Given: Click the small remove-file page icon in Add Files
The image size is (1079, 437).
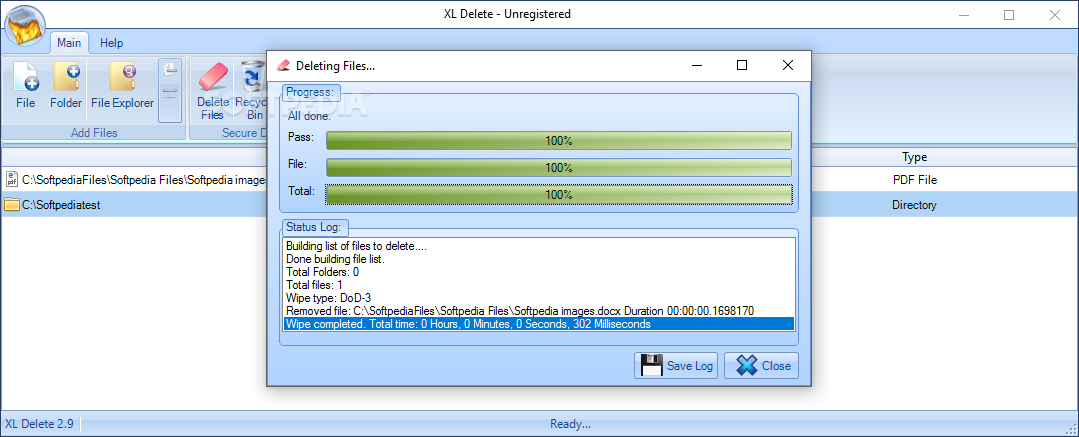Looking at the screenshot, I should coord(170,69).
